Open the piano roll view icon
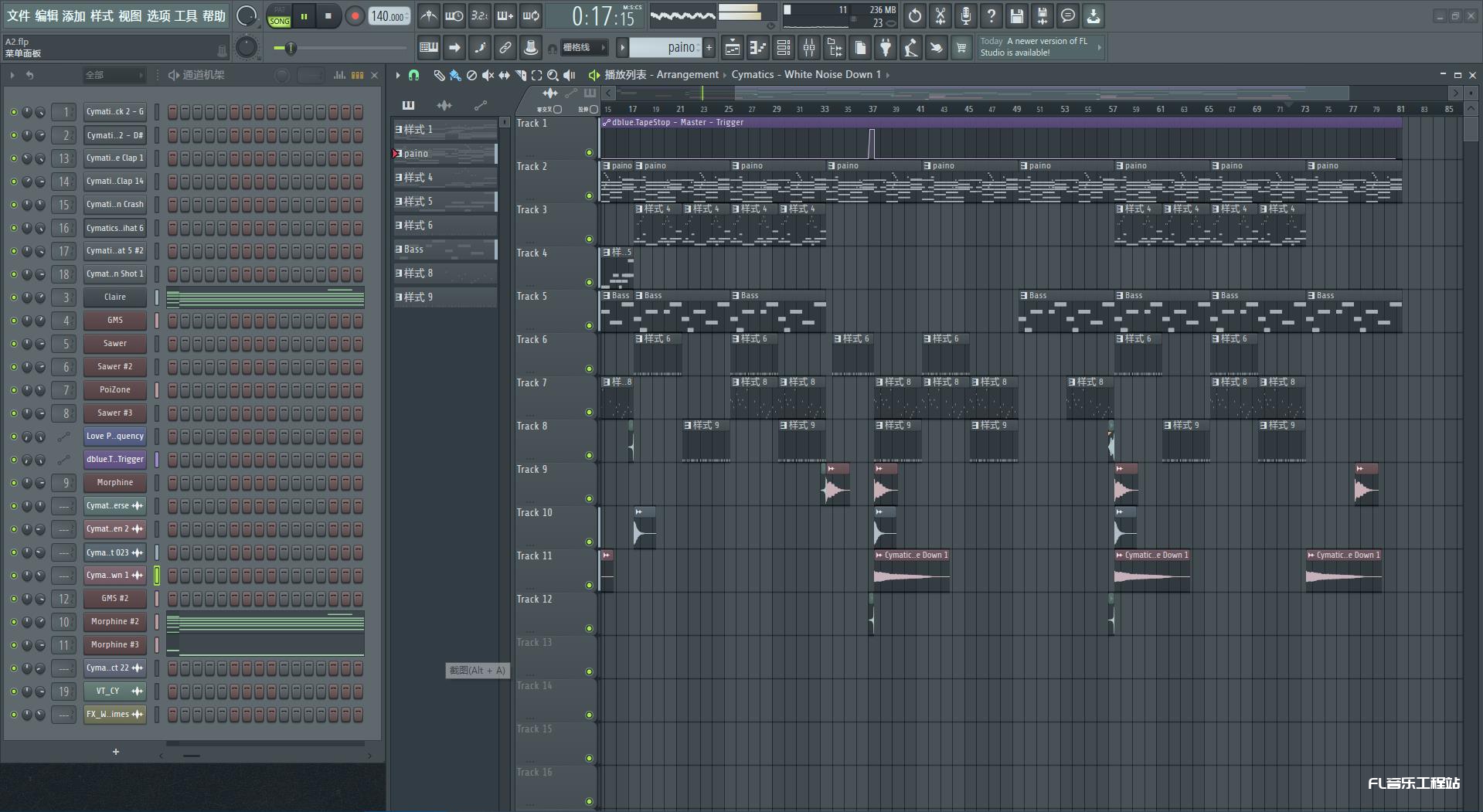The height and width of the screenshot is (812, 1483). coord(758,48)
